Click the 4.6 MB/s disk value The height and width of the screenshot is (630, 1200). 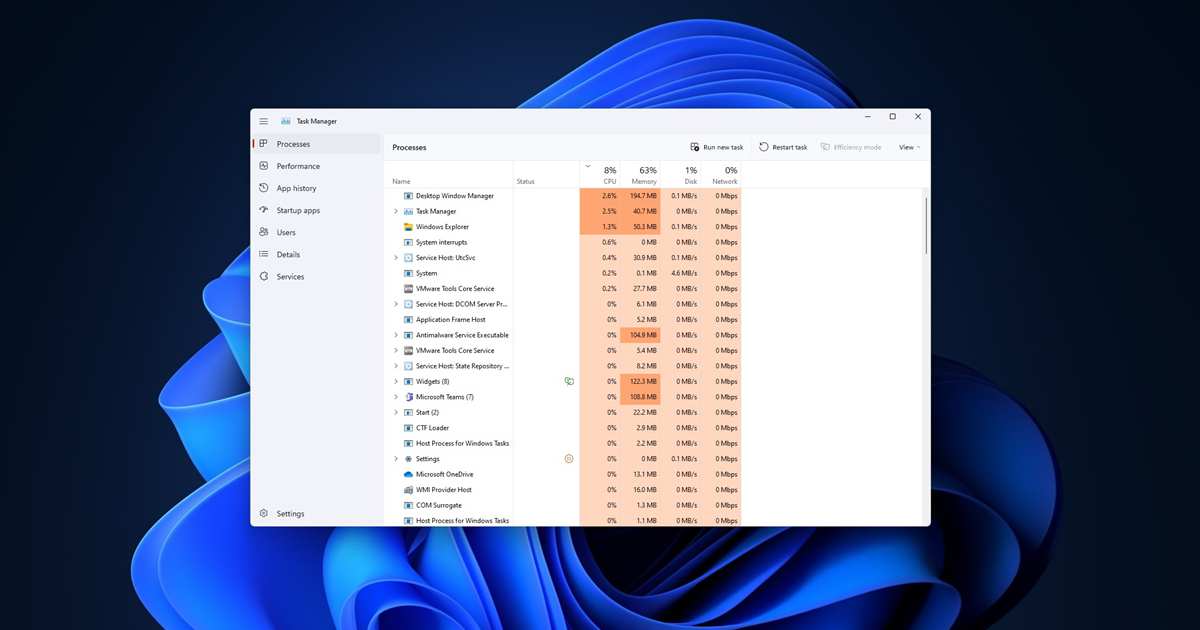point(684,273)
